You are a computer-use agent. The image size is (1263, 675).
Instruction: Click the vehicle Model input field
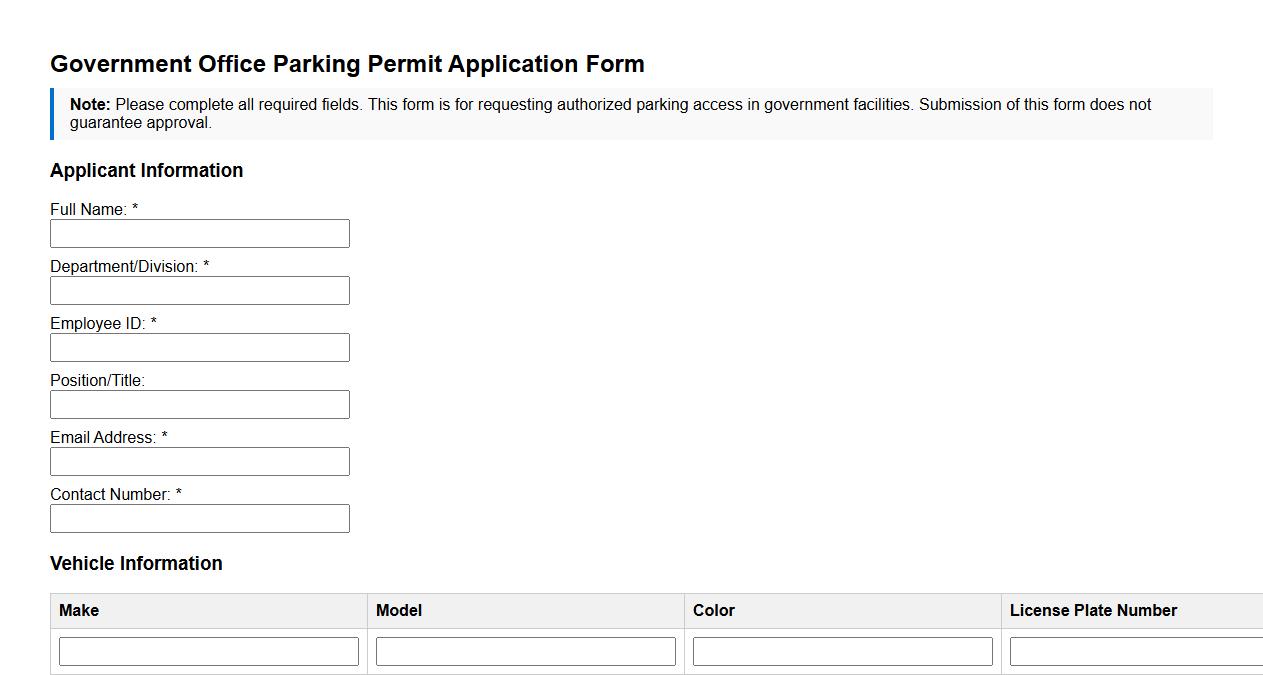pyautogui.click(x=525, y=650)
